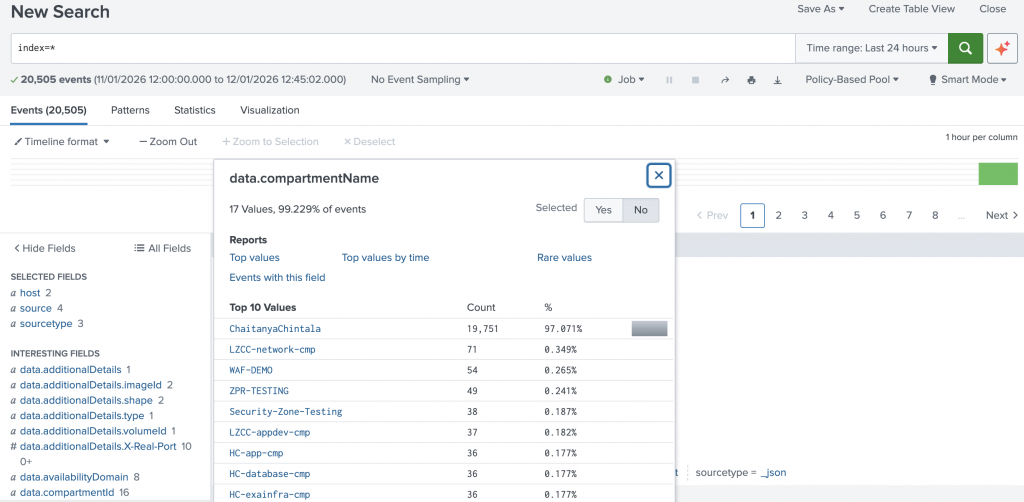This screenshot has width=1024, height=502.
Task: Switch to the Patterns tab
Action: [130, 110]
